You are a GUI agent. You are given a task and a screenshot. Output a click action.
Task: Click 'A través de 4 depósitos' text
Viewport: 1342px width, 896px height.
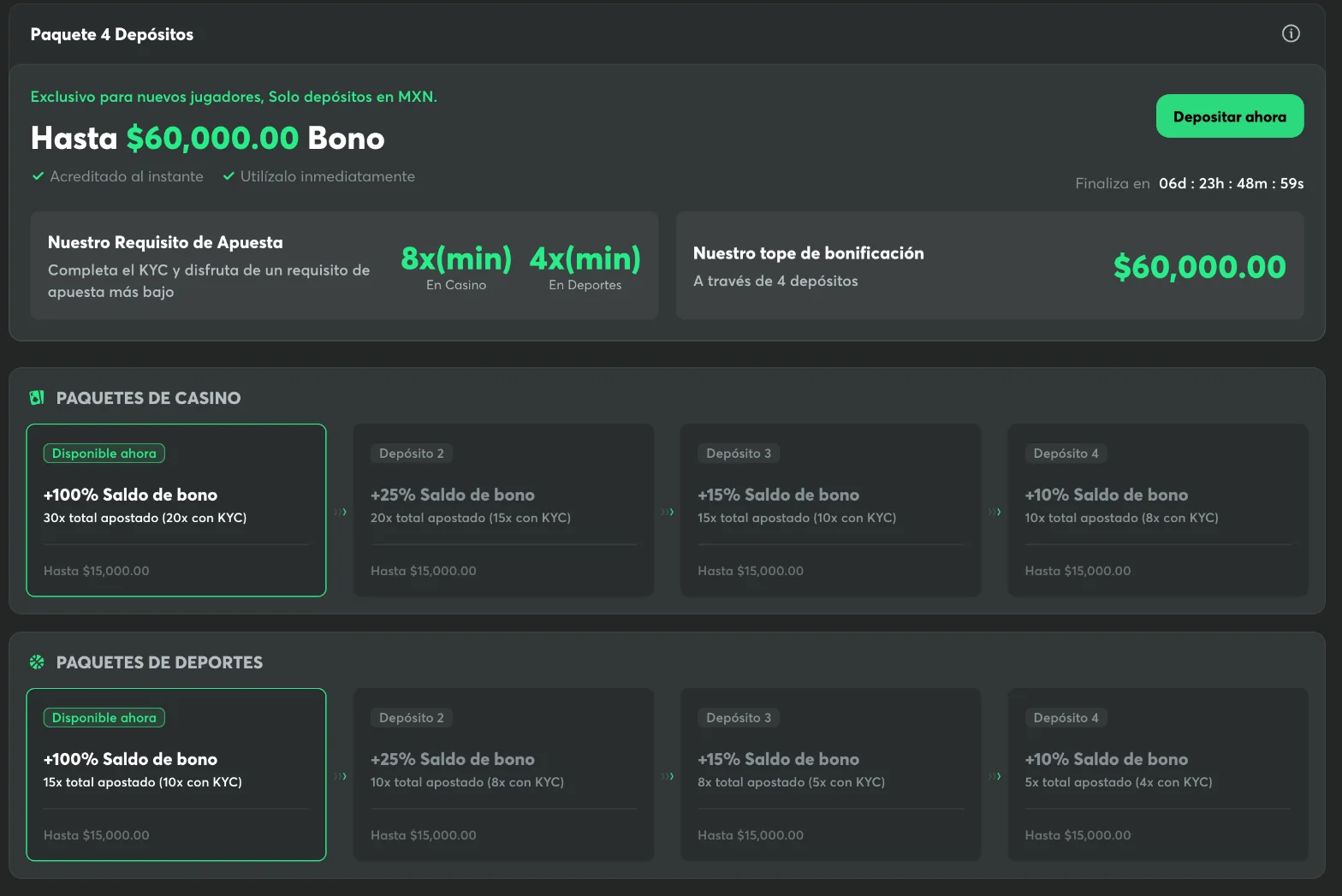[775, 281]
